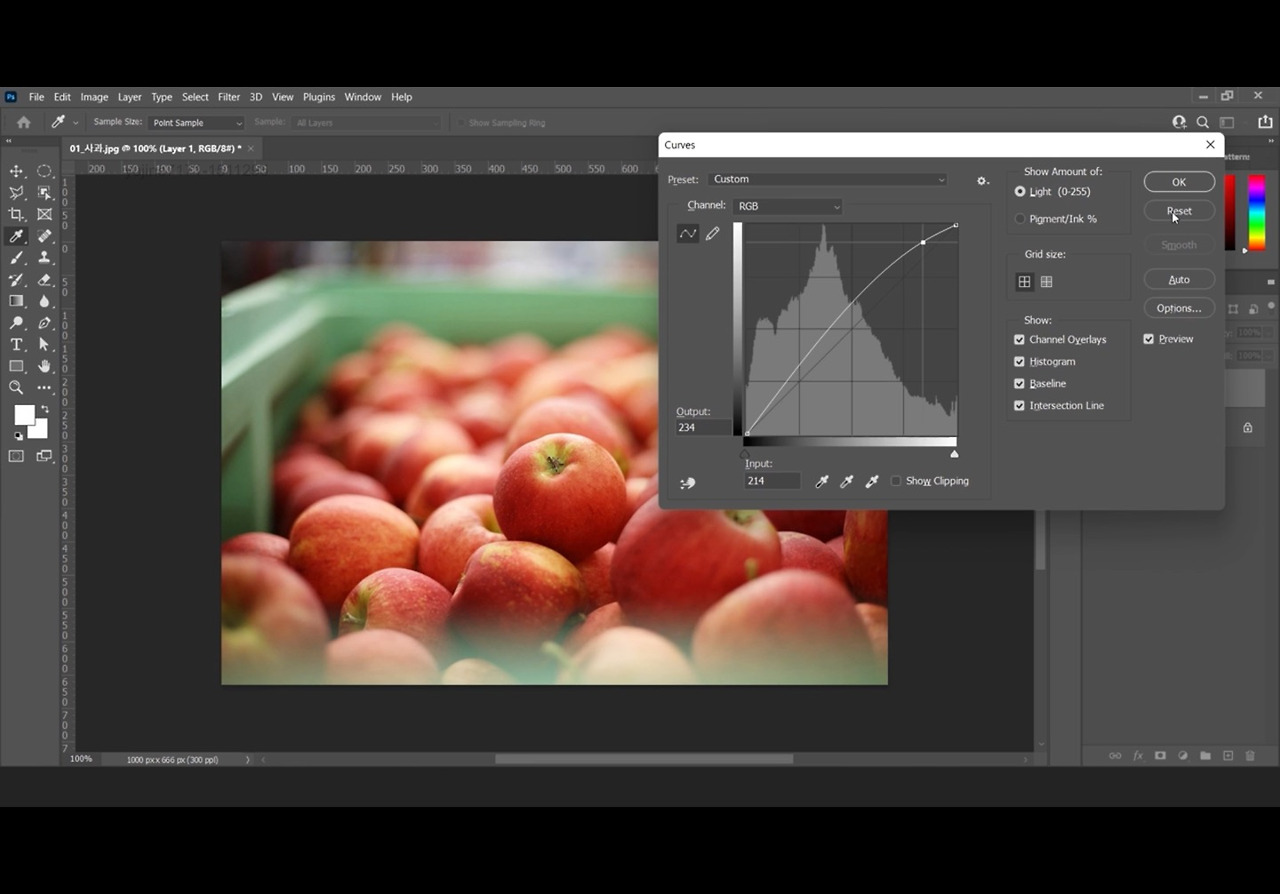Switch grid size to detailed 10% grid
Screen dimensions: 1280x894
click(x=1046, y=282)
